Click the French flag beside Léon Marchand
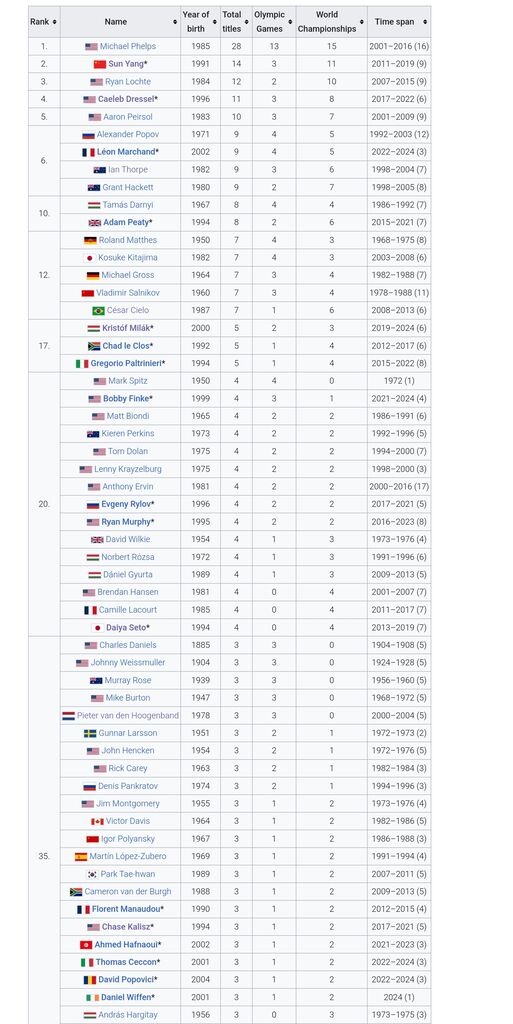This screenshot has width=513, height=1024. point(89,152)
